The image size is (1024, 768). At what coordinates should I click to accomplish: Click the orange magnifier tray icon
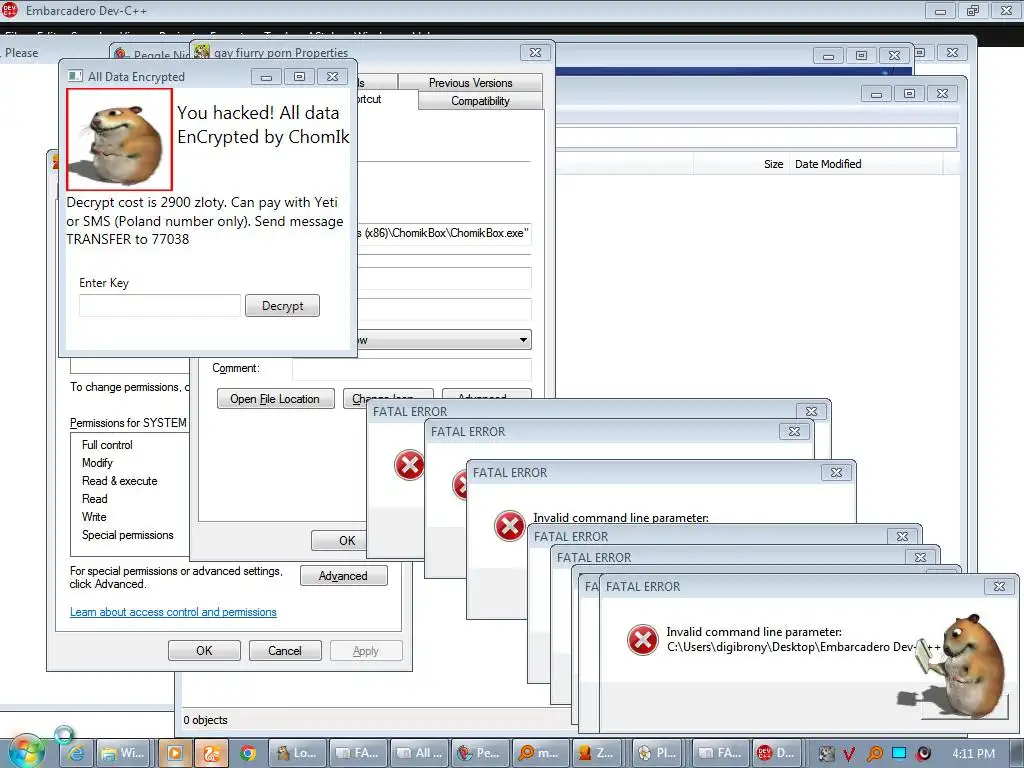(874, 754)
